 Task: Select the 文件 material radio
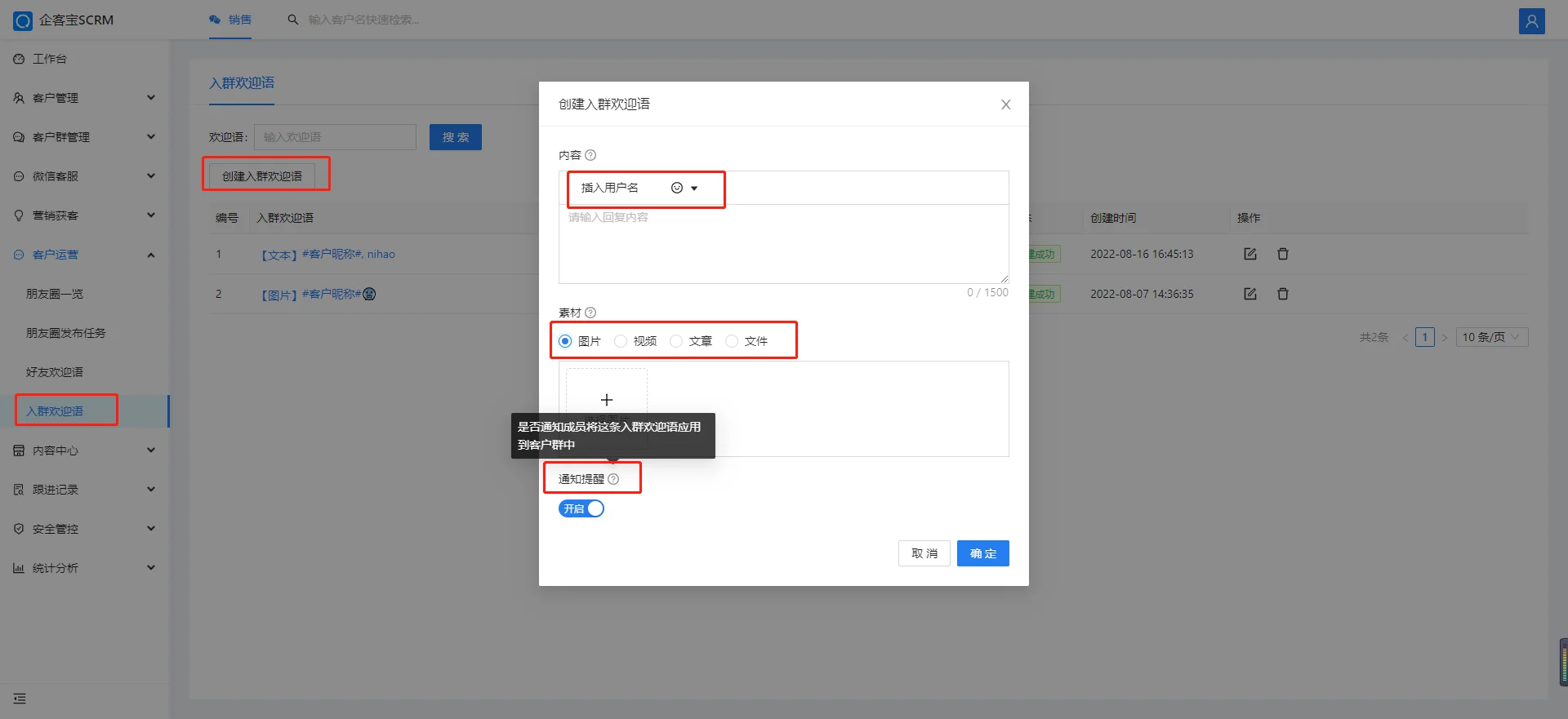tap(732, 341)
